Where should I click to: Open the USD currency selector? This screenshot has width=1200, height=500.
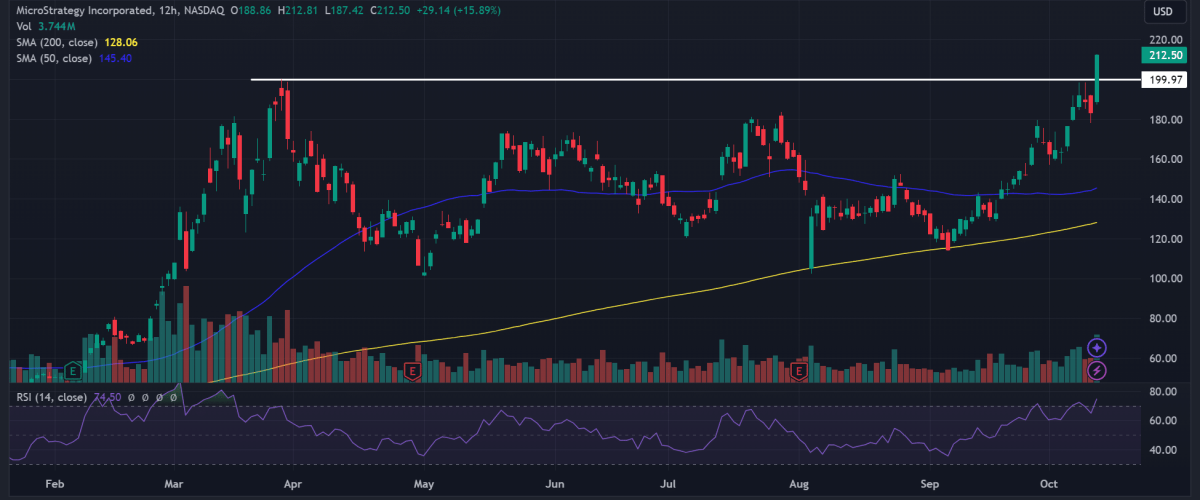point(1162,12)
